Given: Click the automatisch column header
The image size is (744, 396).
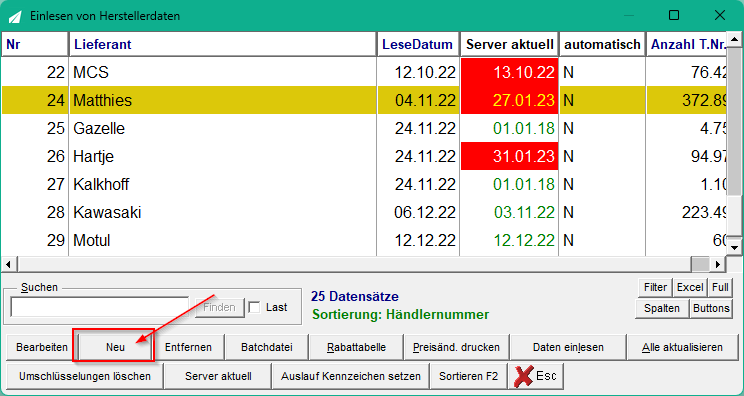Looking at the screenshot, I should (602, 45).
